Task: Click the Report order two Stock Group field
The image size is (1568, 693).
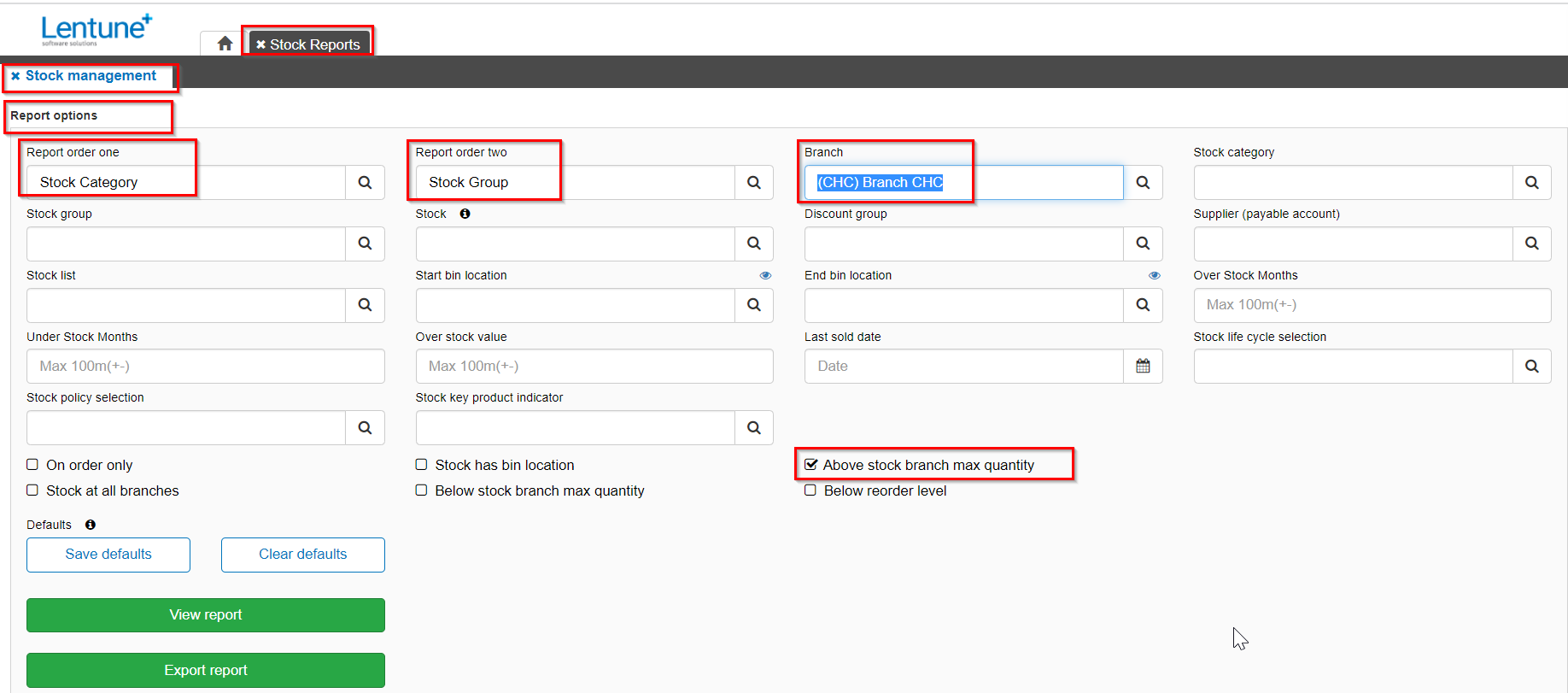Action: click(x=576, y=182)
